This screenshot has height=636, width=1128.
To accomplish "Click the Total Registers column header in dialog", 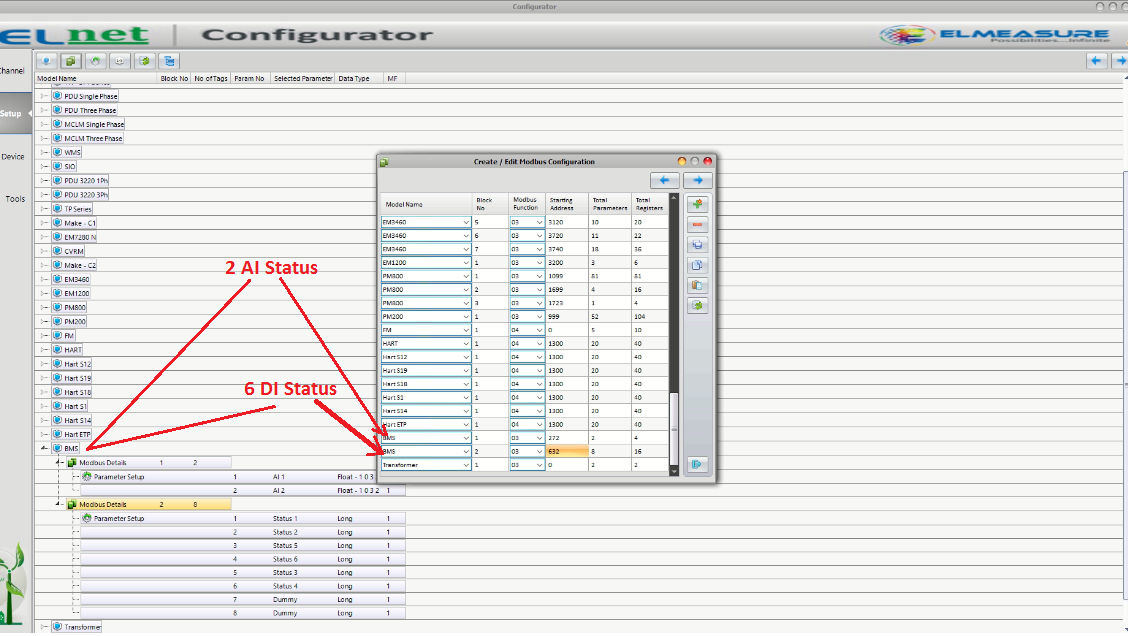I will coord(649,204).
